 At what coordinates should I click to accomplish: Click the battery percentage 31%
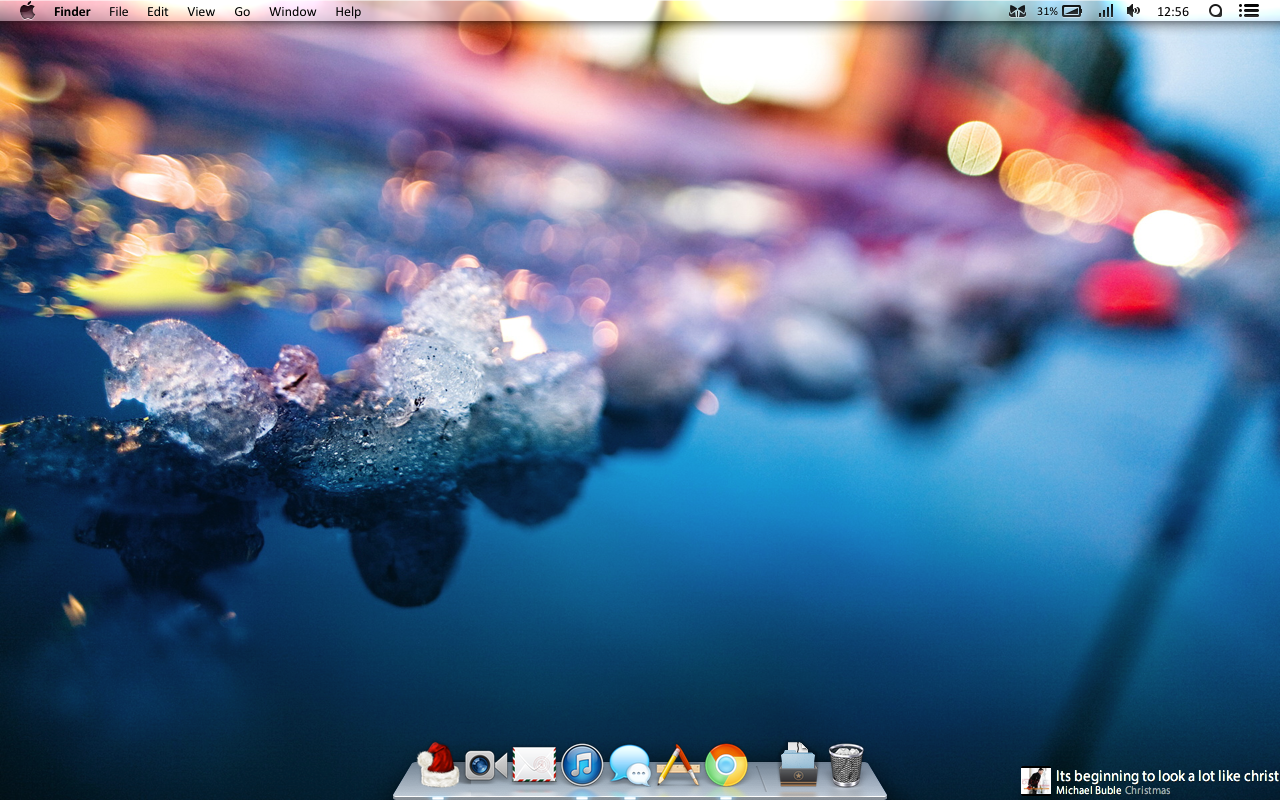(1047, 12)
